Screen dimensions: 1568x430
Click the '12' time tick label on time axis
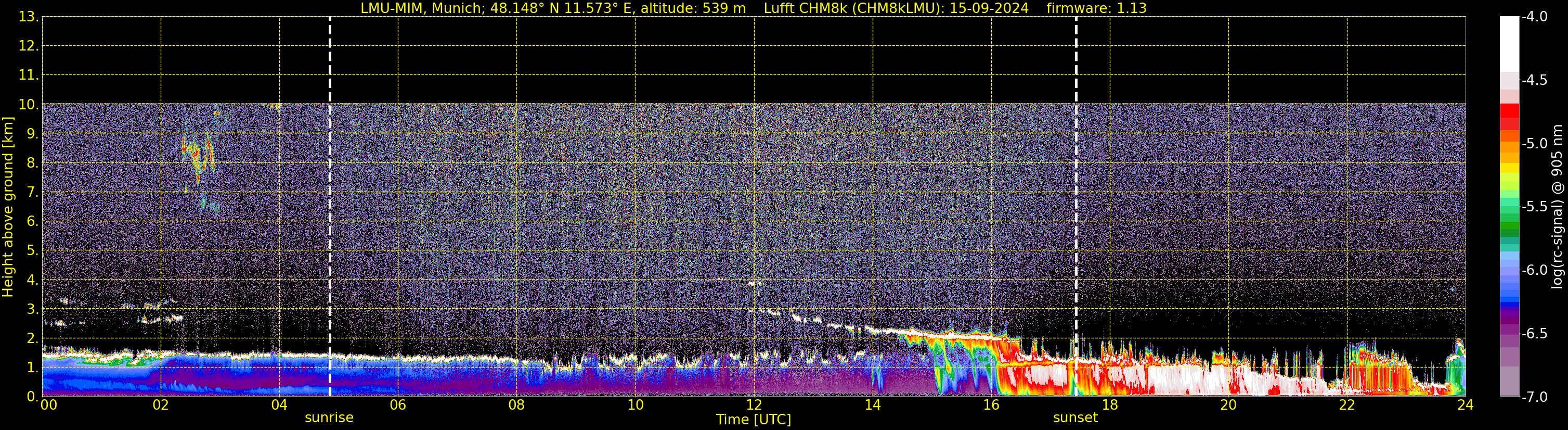tap(754, 405)
